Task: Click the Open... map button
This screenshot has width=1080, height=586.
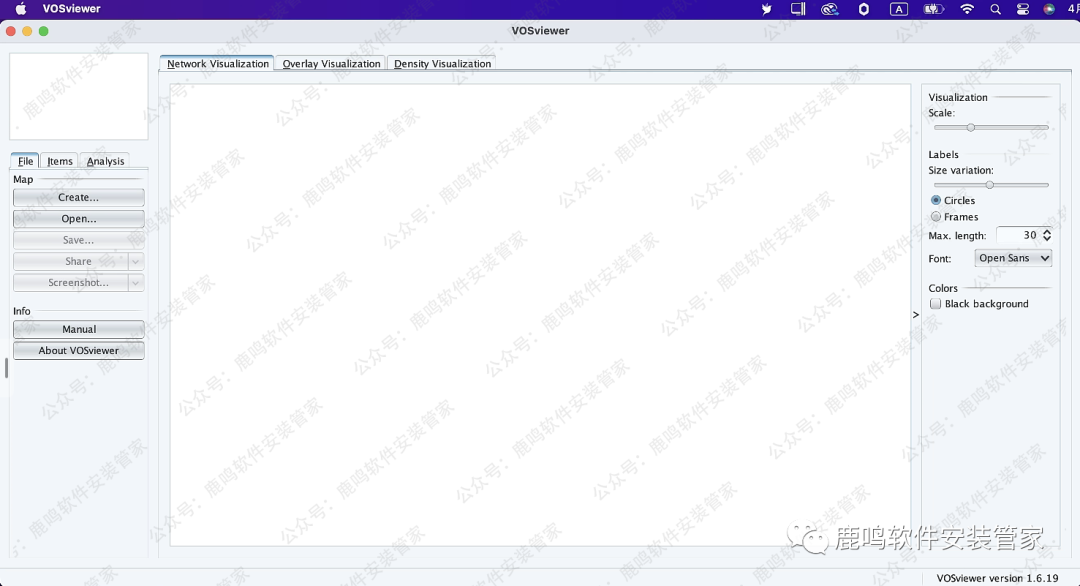Action: (78, 219)
